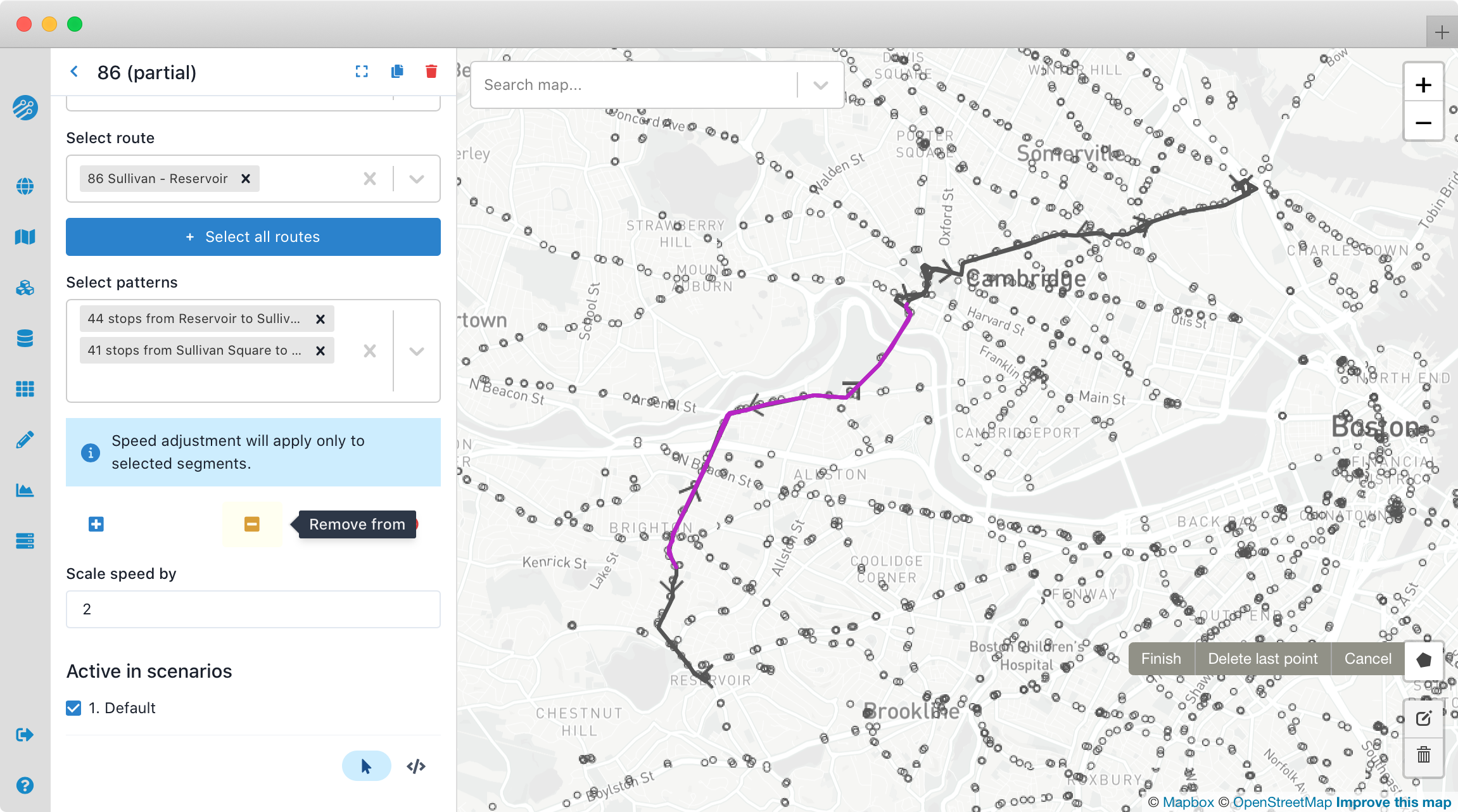
Task: Open the help question mark icon
Action: (25, 785)
